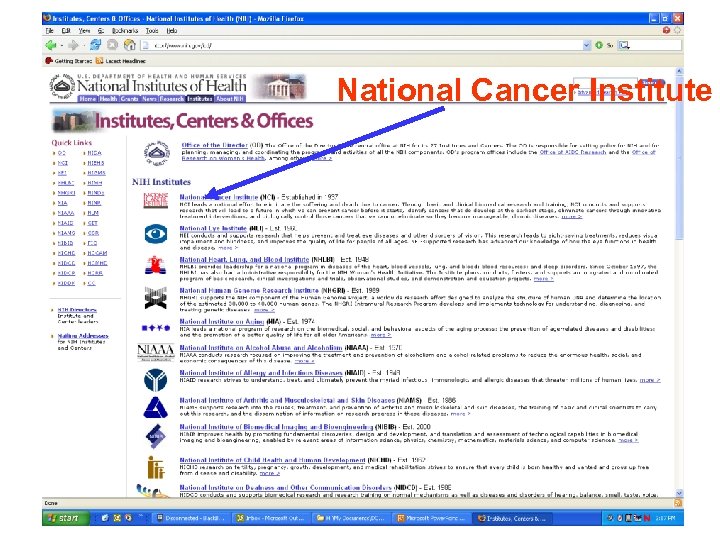Screen dimensions: 720x540
Task: Click the Child Health and Human Development logo
Action: [x=156, y=467]
